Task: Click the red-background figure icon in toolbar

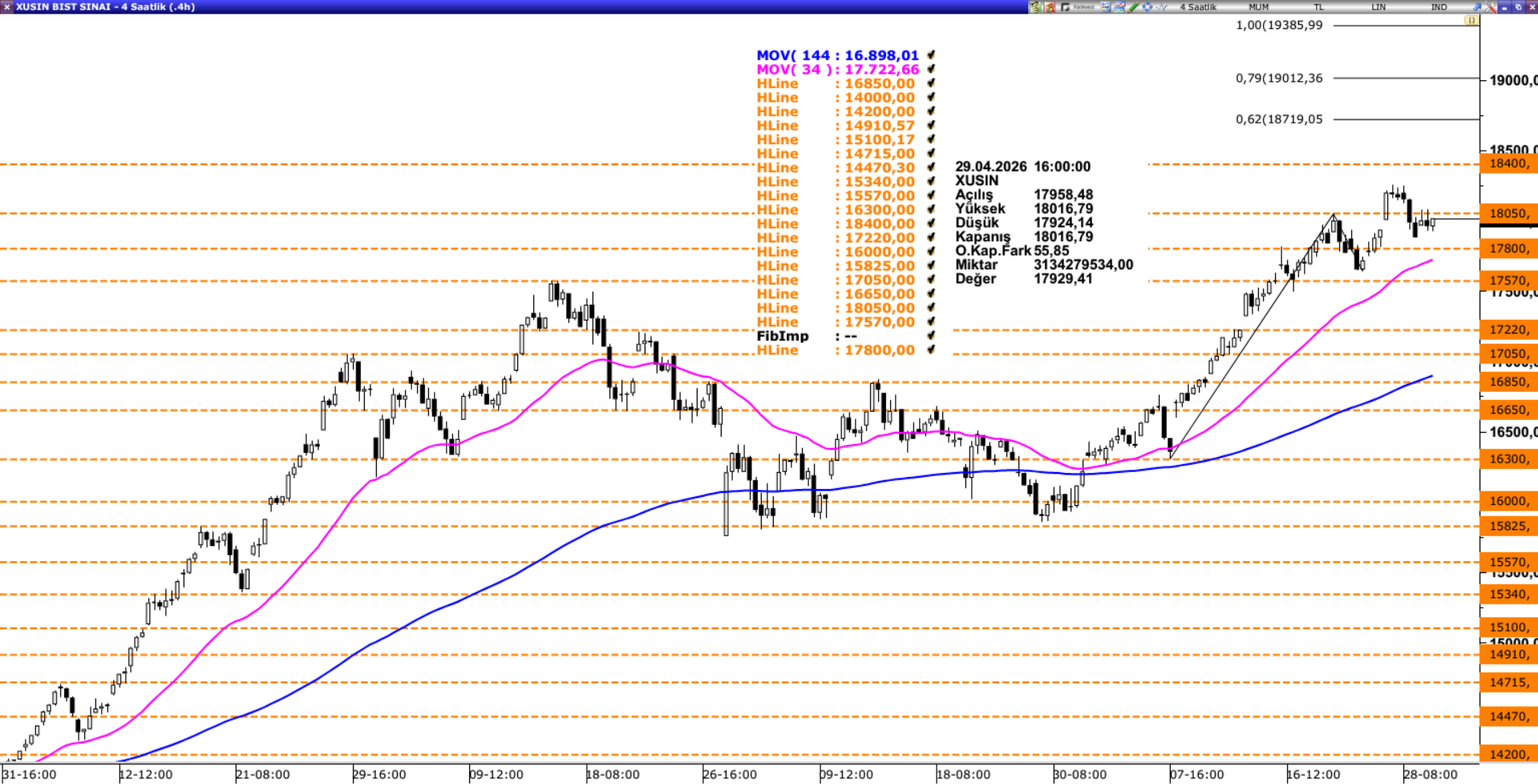Action: point(1050,7)
